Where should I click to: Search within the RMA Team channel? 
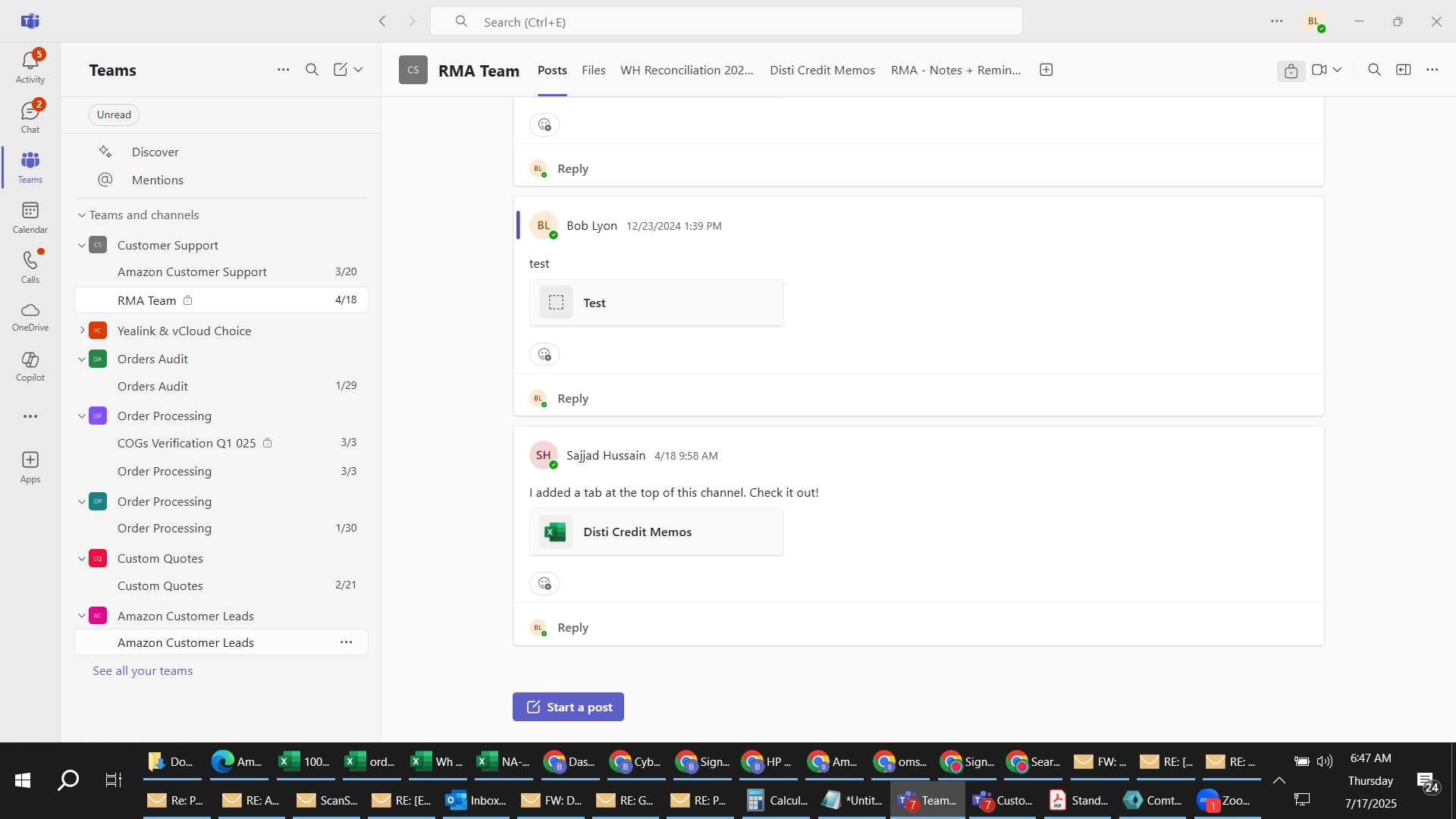[1374, 70]
